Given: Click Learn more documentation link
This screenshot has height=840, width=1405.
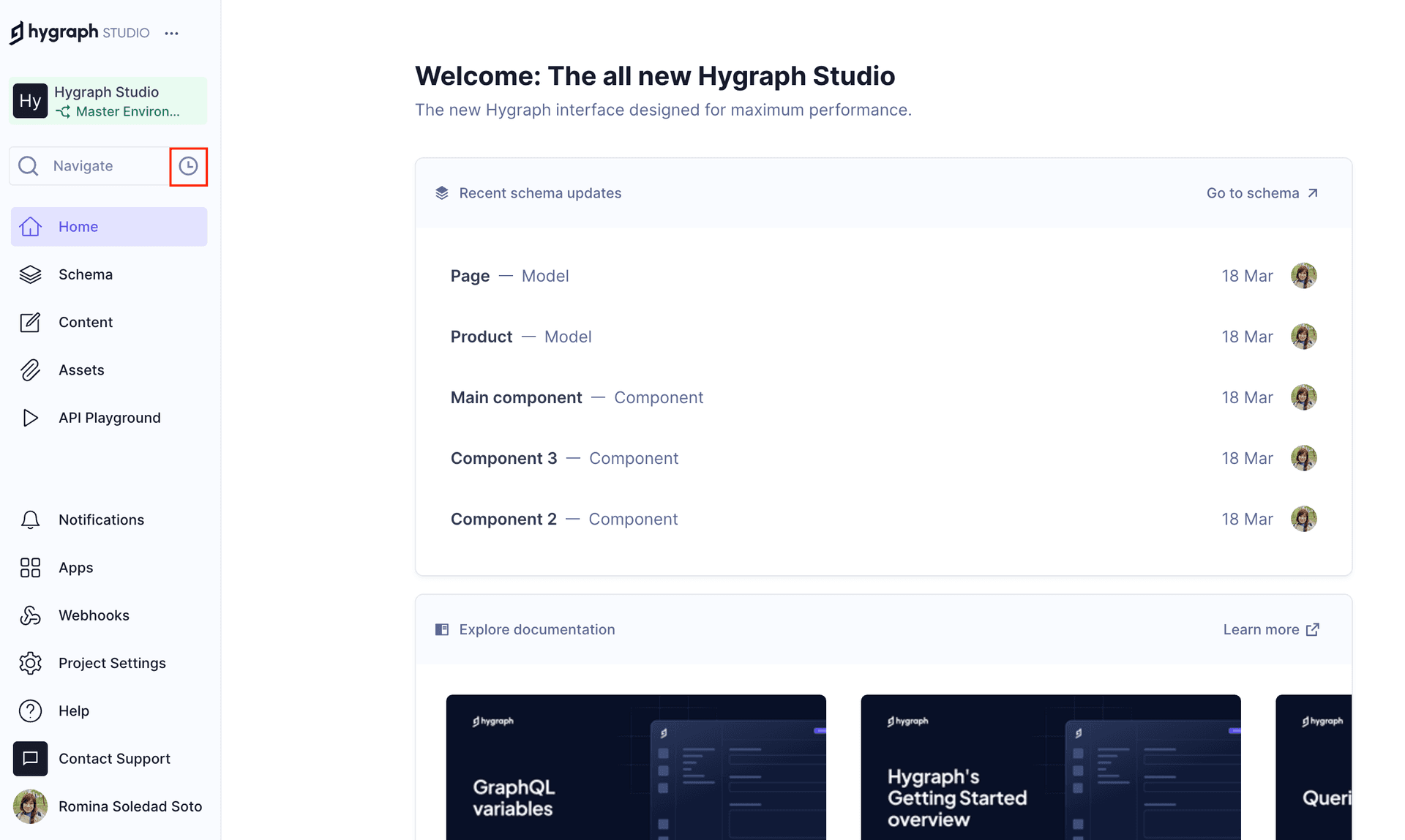Looking at the screenshot, I should pyautogui.click(x=1270, y=629).
